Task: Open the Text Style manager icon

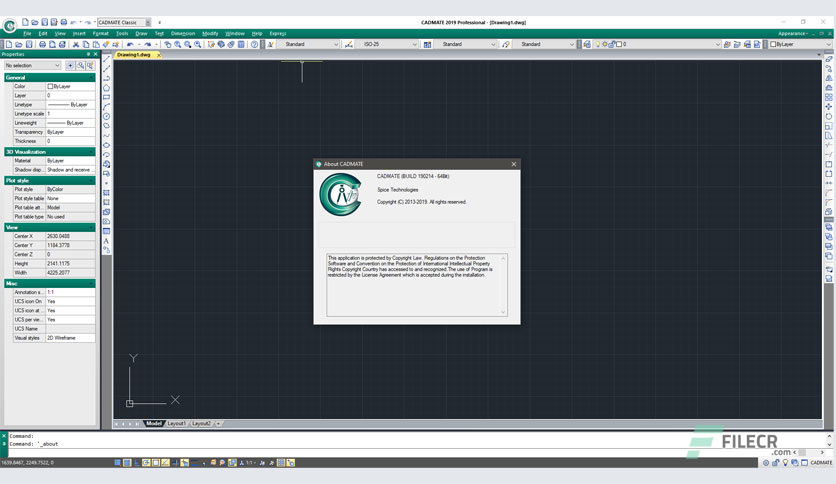Action: (x=270, y=44)
